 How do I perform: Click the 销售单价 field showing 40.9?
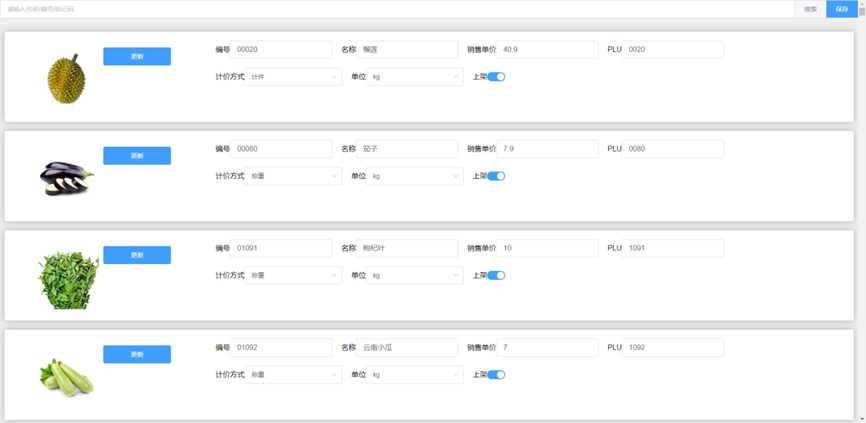548,49
